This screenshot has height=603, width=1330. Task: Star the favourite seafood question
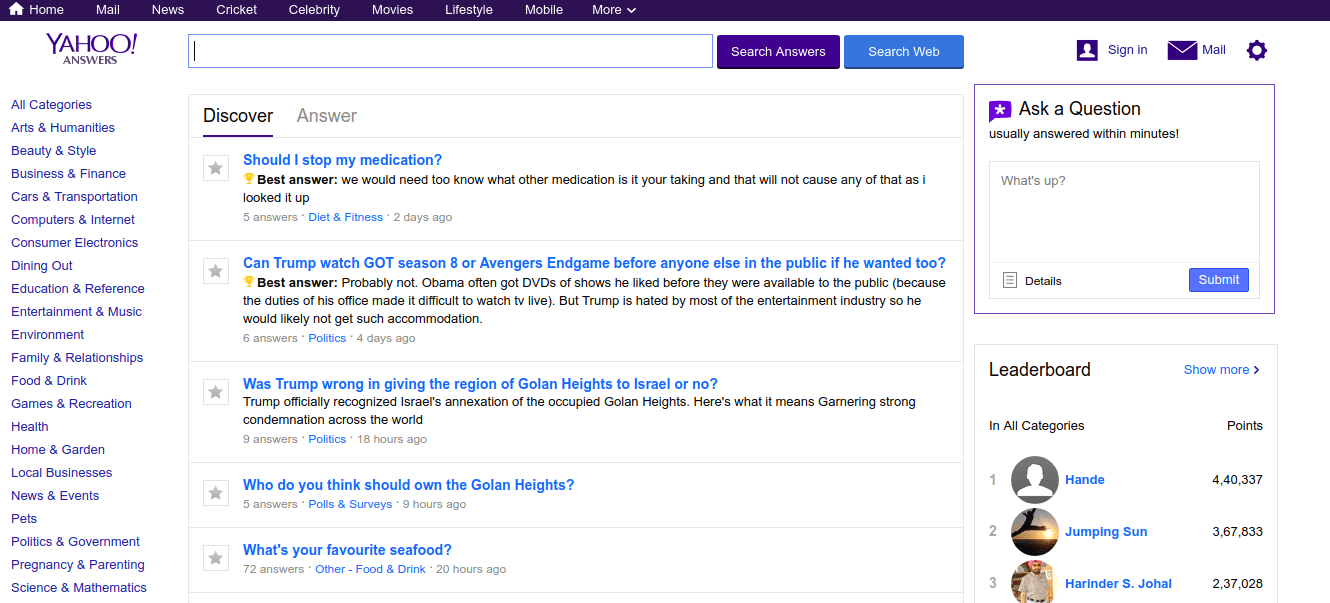216,557
